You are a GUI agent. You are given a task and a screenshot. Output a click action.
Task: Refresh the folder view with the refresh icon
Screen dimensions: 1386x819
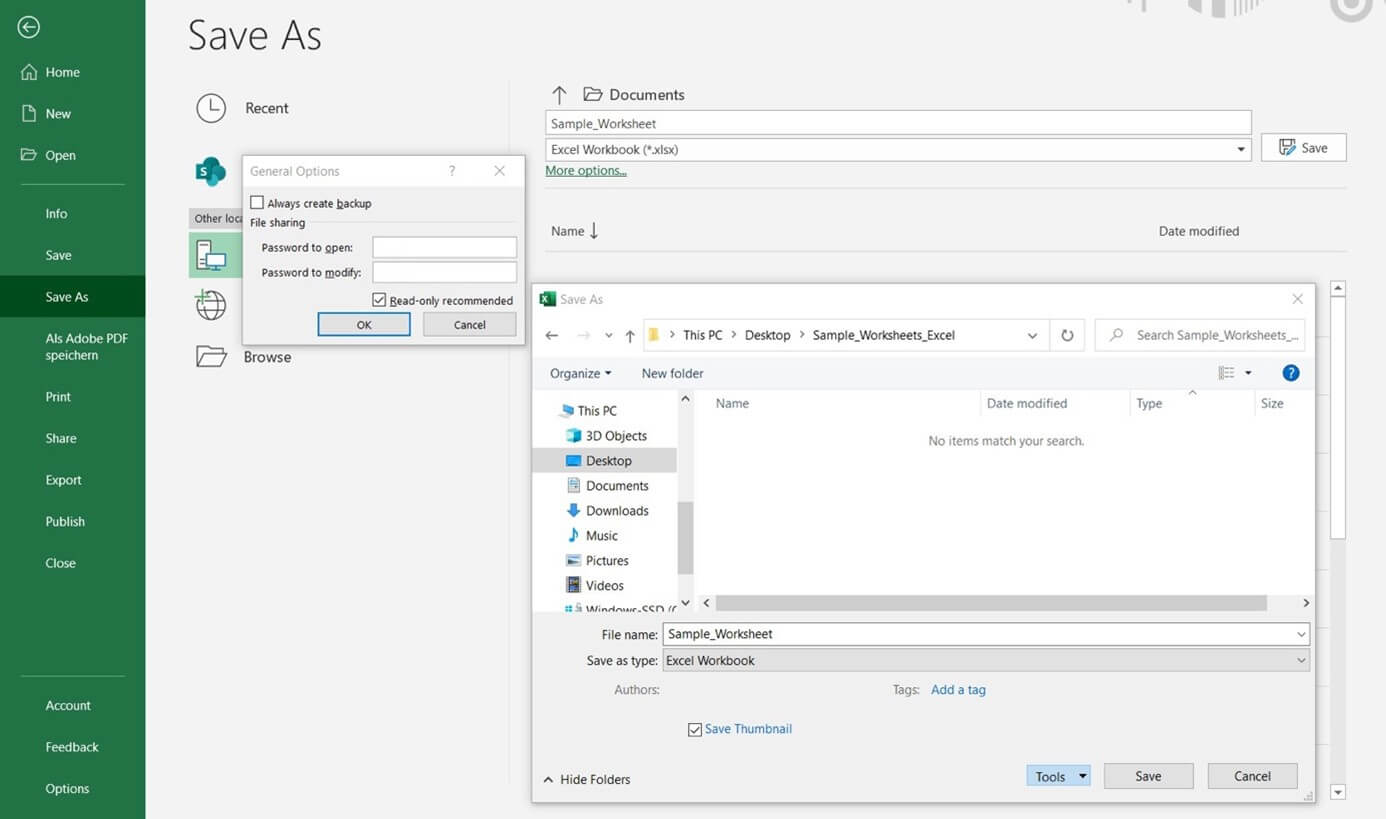(1066, 334)
